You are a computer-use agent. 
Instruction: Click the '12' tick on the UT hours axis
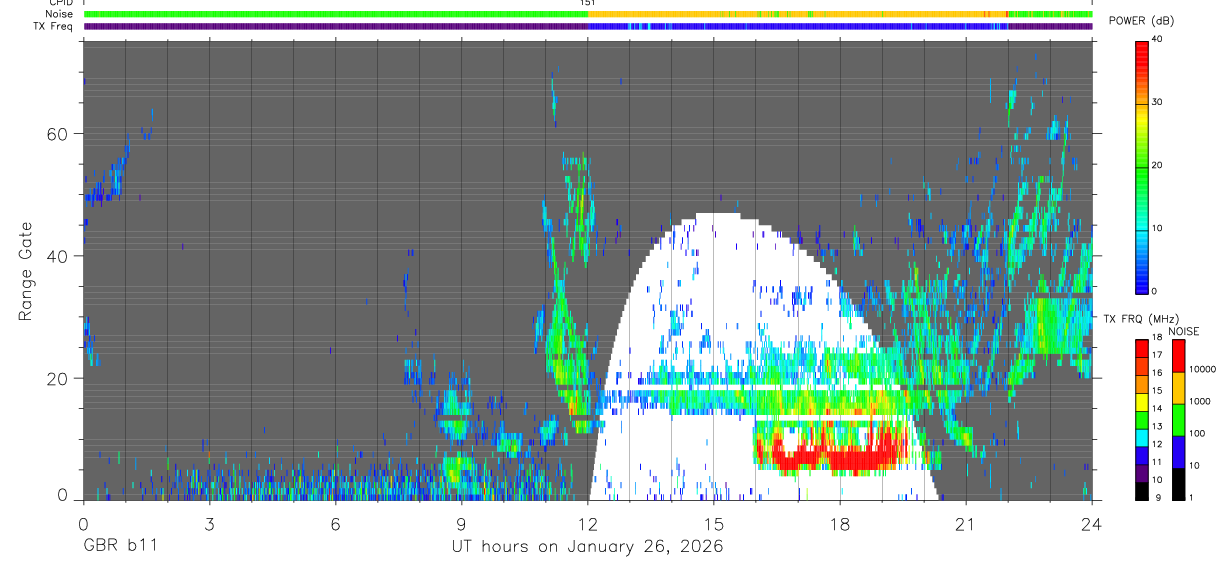[x=587, y=523]
